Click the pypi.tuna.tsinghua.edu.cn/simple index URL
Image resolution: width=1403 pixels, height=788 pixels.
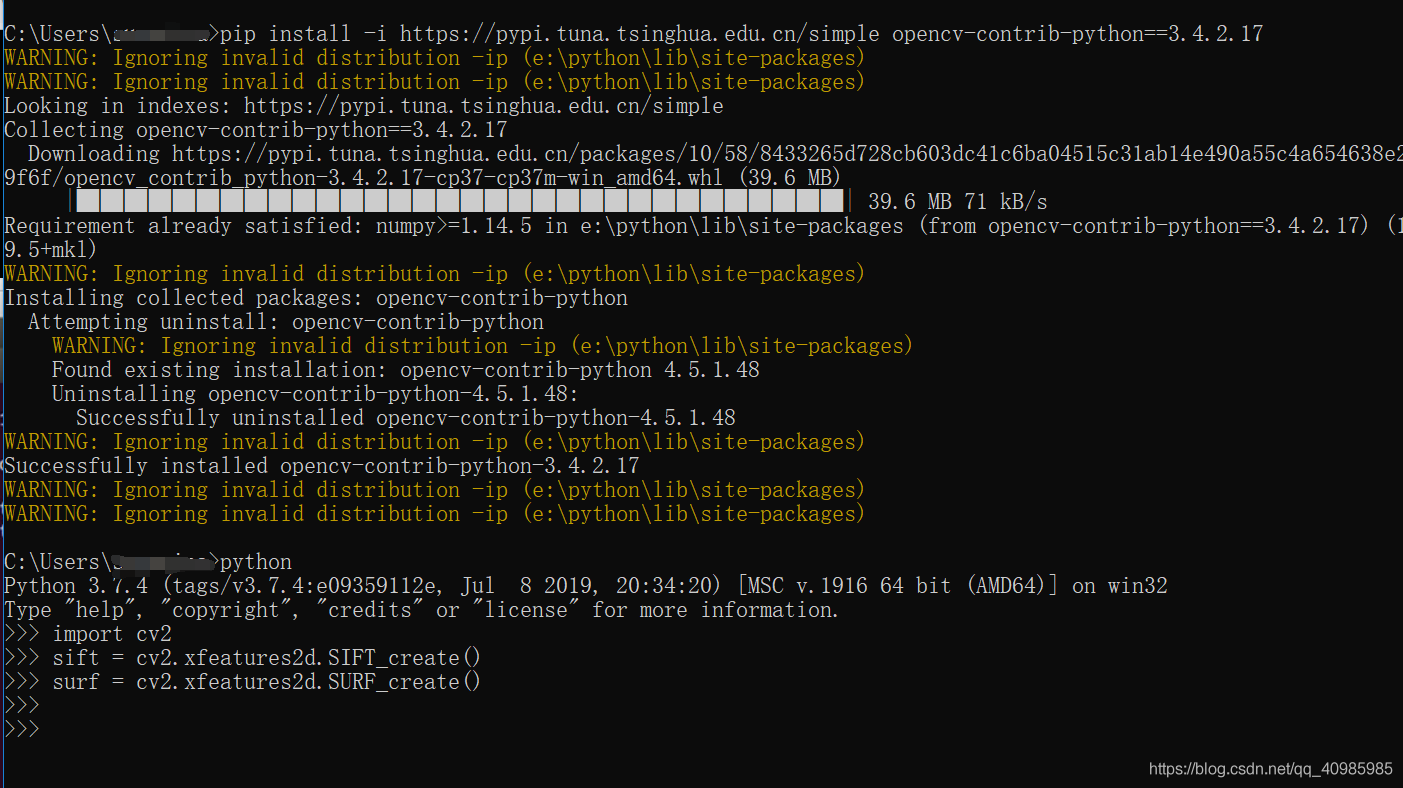pos(483,105)
